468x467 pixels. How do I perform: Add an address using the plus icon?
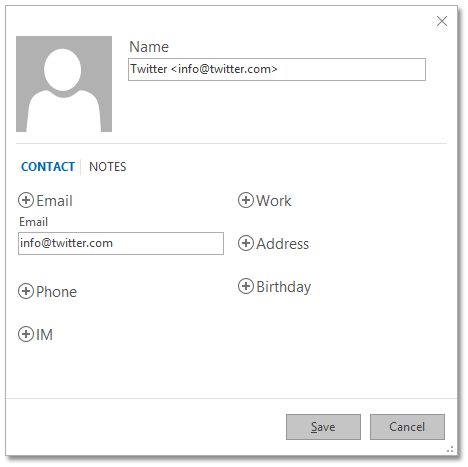(246, 243)
